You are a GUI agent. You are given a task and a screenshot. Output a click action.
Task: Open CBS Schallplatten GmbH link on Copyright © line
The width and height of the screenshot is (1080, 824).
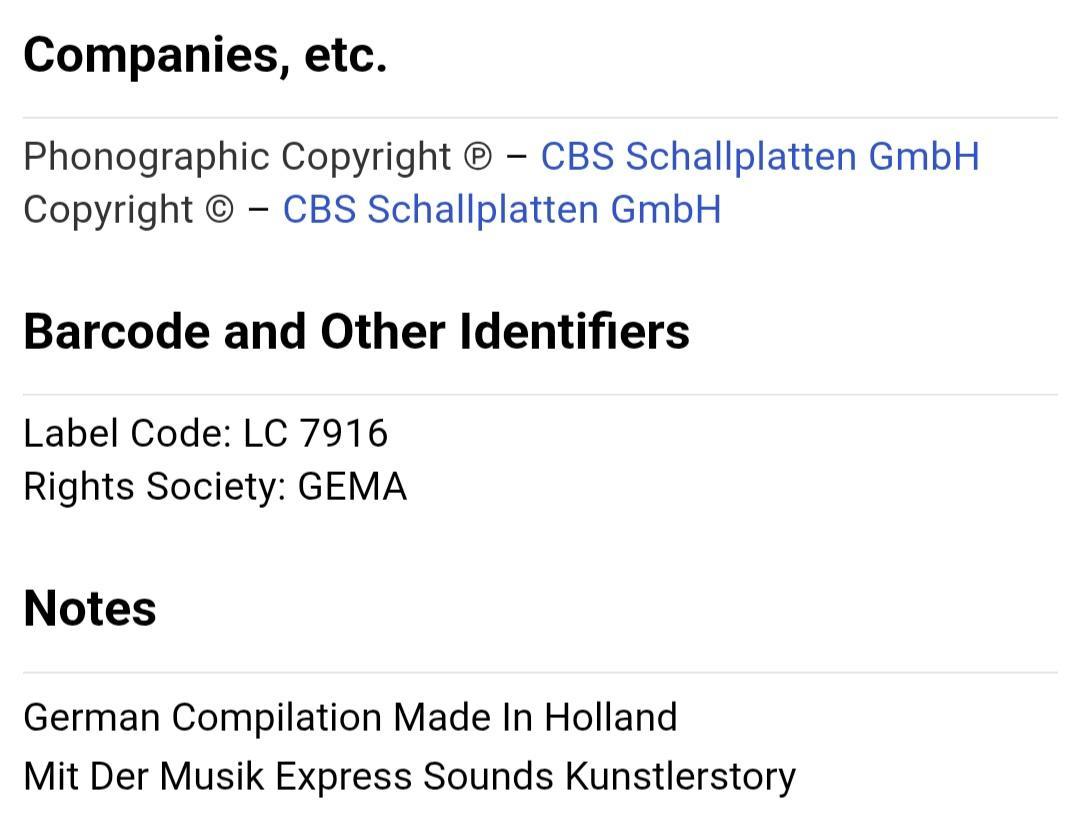point(501,210)
